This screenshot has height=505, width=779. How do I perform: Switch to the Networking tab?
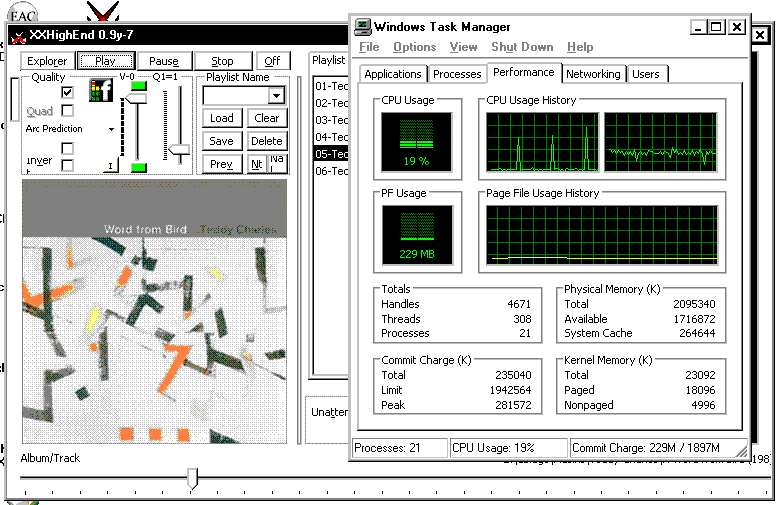pyautogui.click(x=593, y=74)
